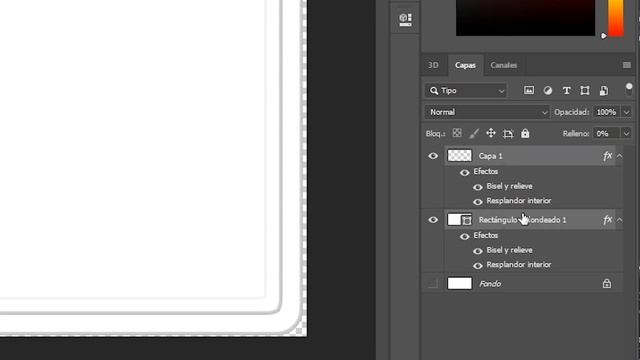Filter layers by text type
The image size is (640, 360).
point(566,91)
